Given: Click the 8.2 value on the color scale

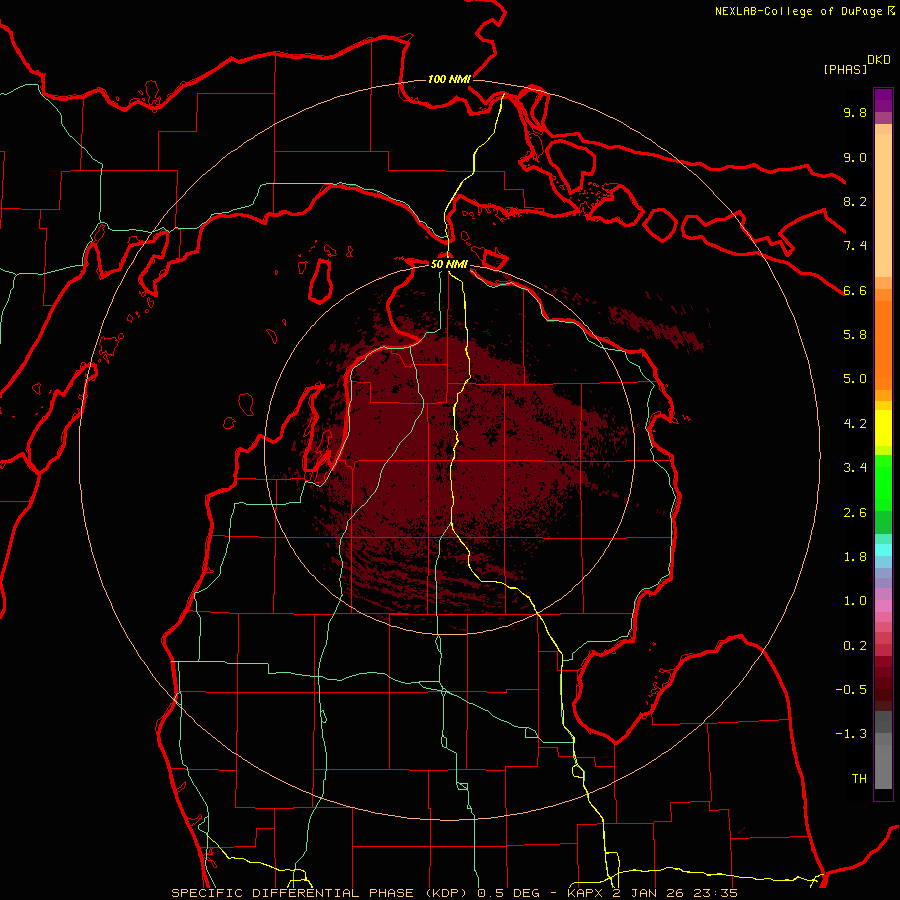Looking at the screenshot, I should pos(855,201).
